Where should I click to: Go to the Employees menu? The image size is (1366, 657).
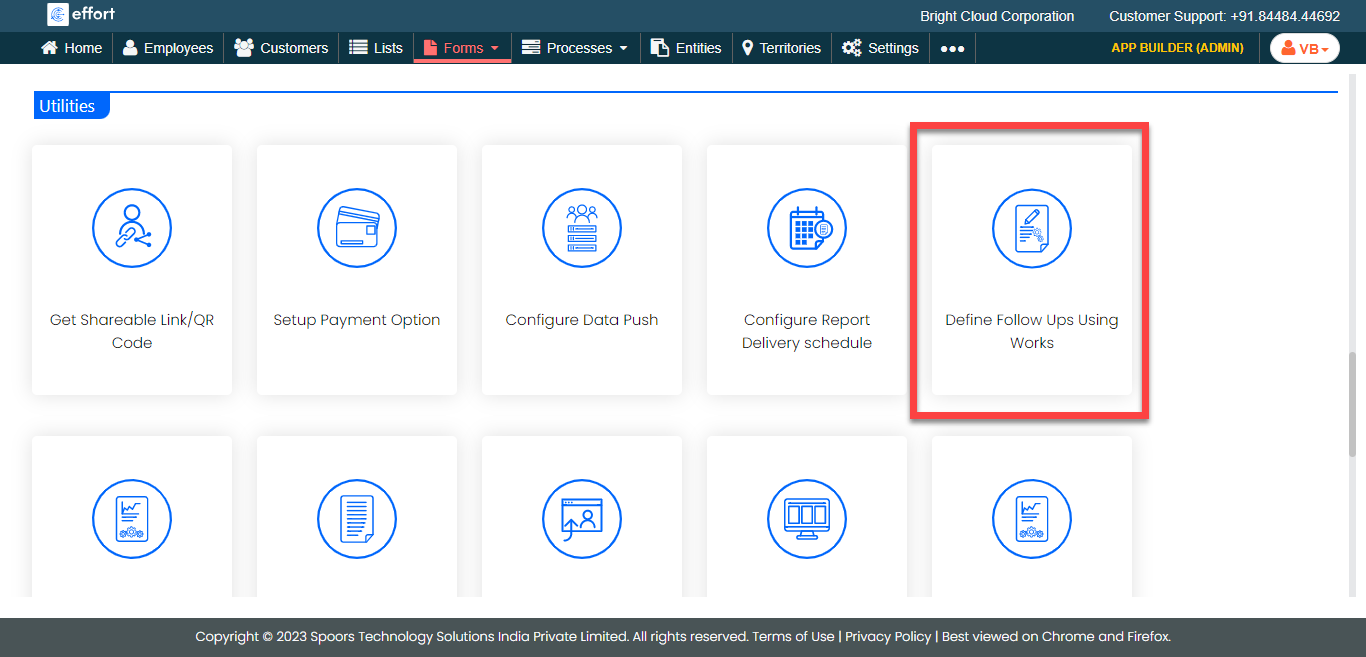168,48
